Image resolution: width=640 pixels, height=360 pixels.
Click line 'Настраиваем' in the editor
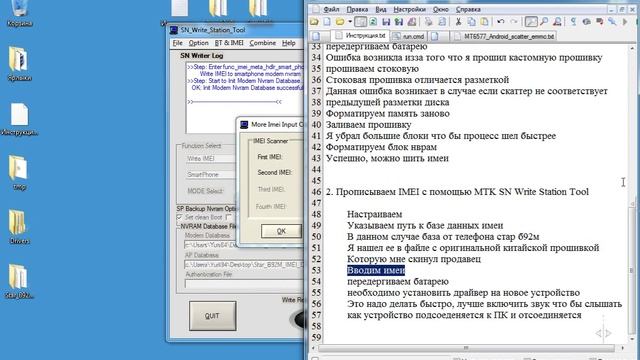(375, 214)
